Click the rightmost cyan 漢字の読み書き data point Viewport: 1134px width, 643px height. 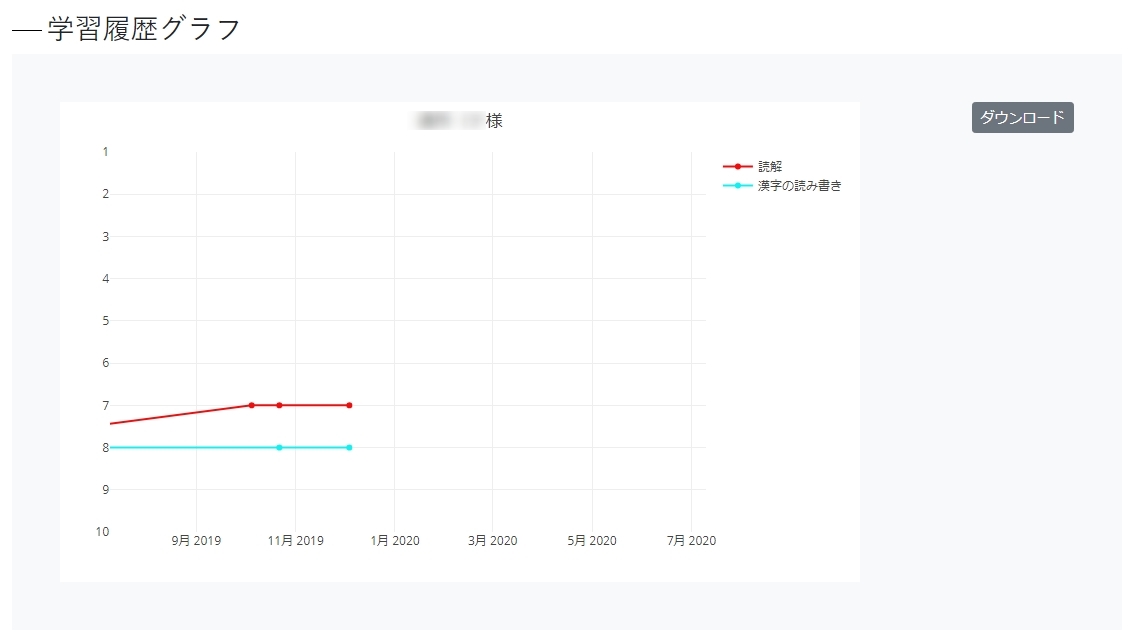[349, 447]
